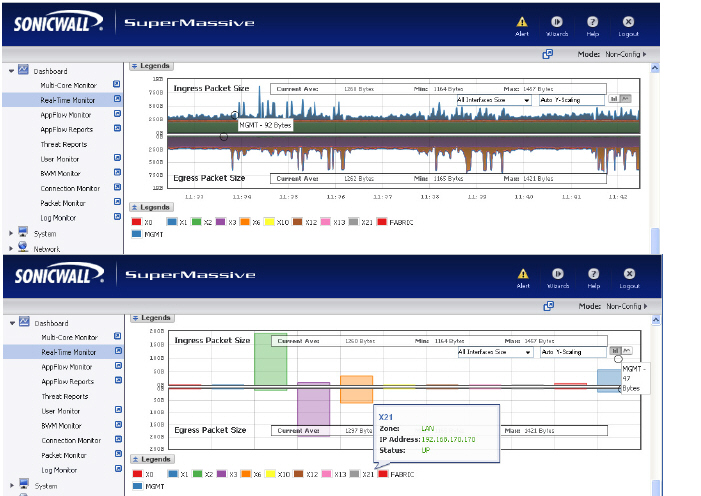Expand Network node in upper sidebar
This screenshot has width=701, height=496.
click(x=11, y=249)
